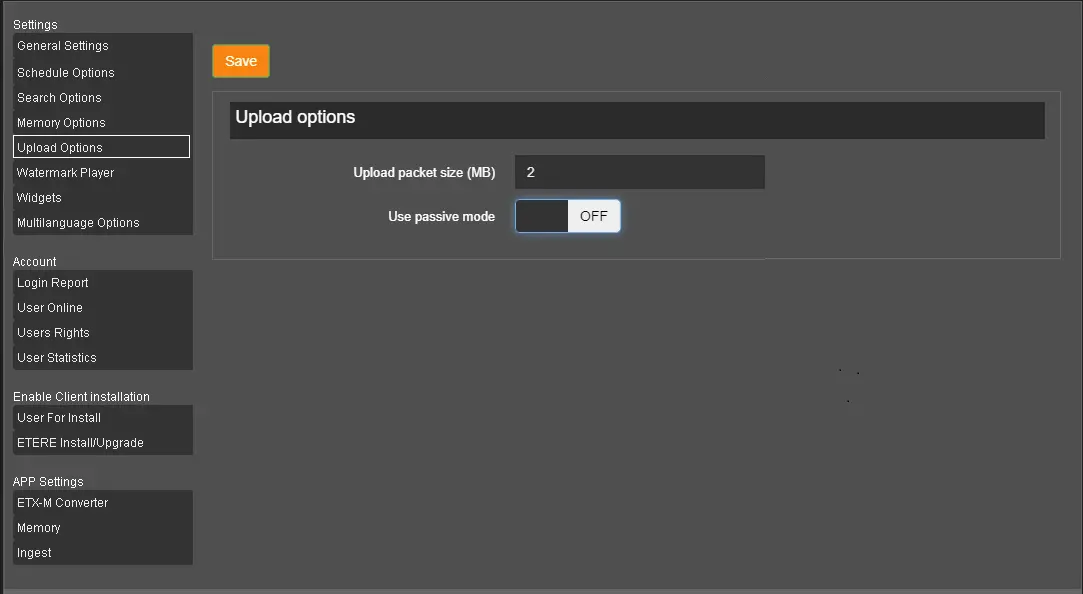The image size is (1083, 594).
Task: Open Multilanguage Options
Action: click(x=79, y=223)
